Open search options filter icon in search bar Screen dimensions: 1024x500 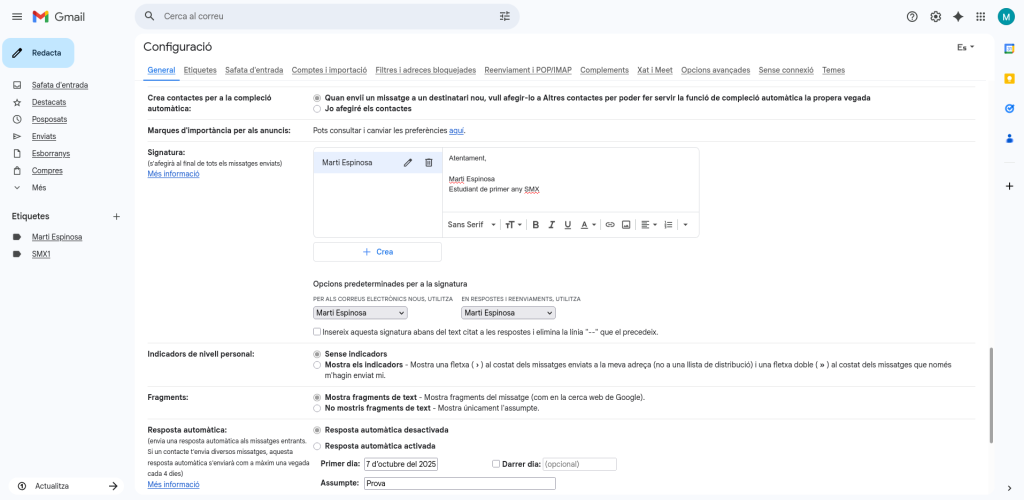pyautogui.click(x=505, y=16)
